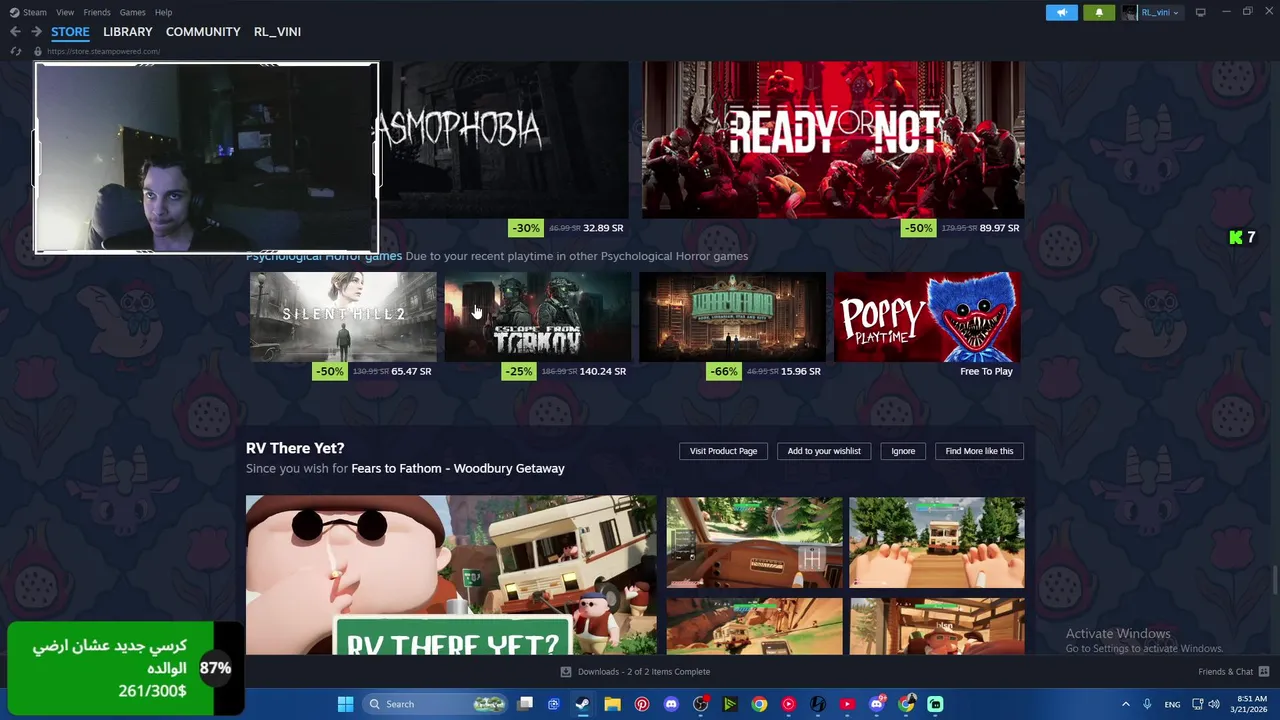1280x720 pixels.
Task: Open the Friends menu
Action: coord(97,12)
